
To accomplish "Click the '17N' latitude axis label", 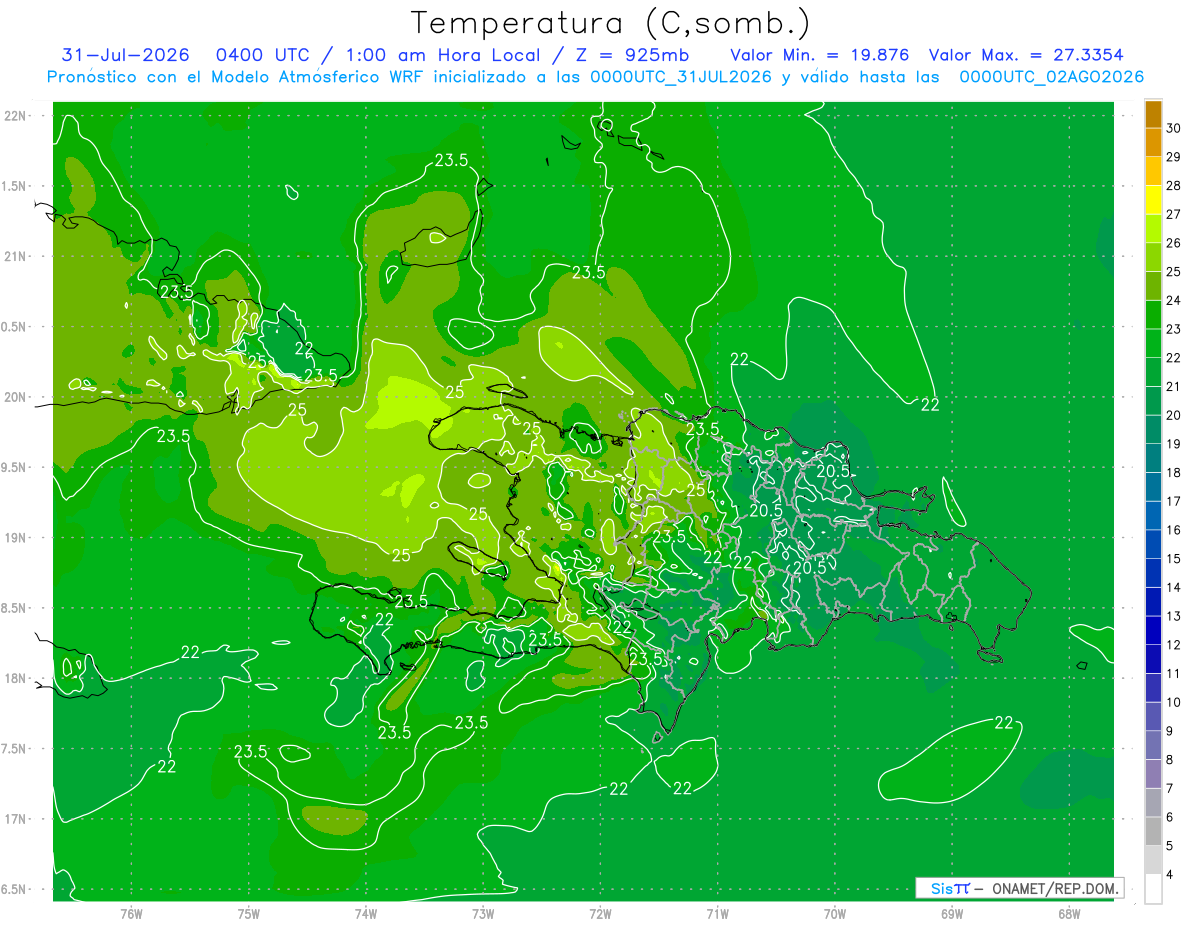I will pyautogui.click(x=16, y=819).
